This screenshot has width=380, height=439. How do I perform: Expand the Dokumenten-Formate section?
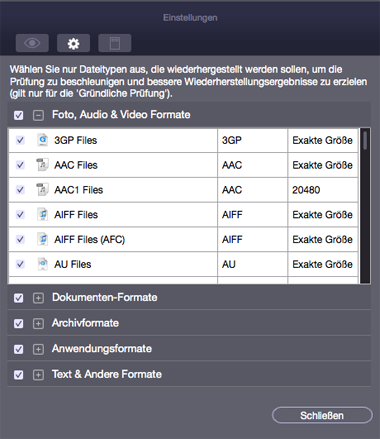click(38, 298)
